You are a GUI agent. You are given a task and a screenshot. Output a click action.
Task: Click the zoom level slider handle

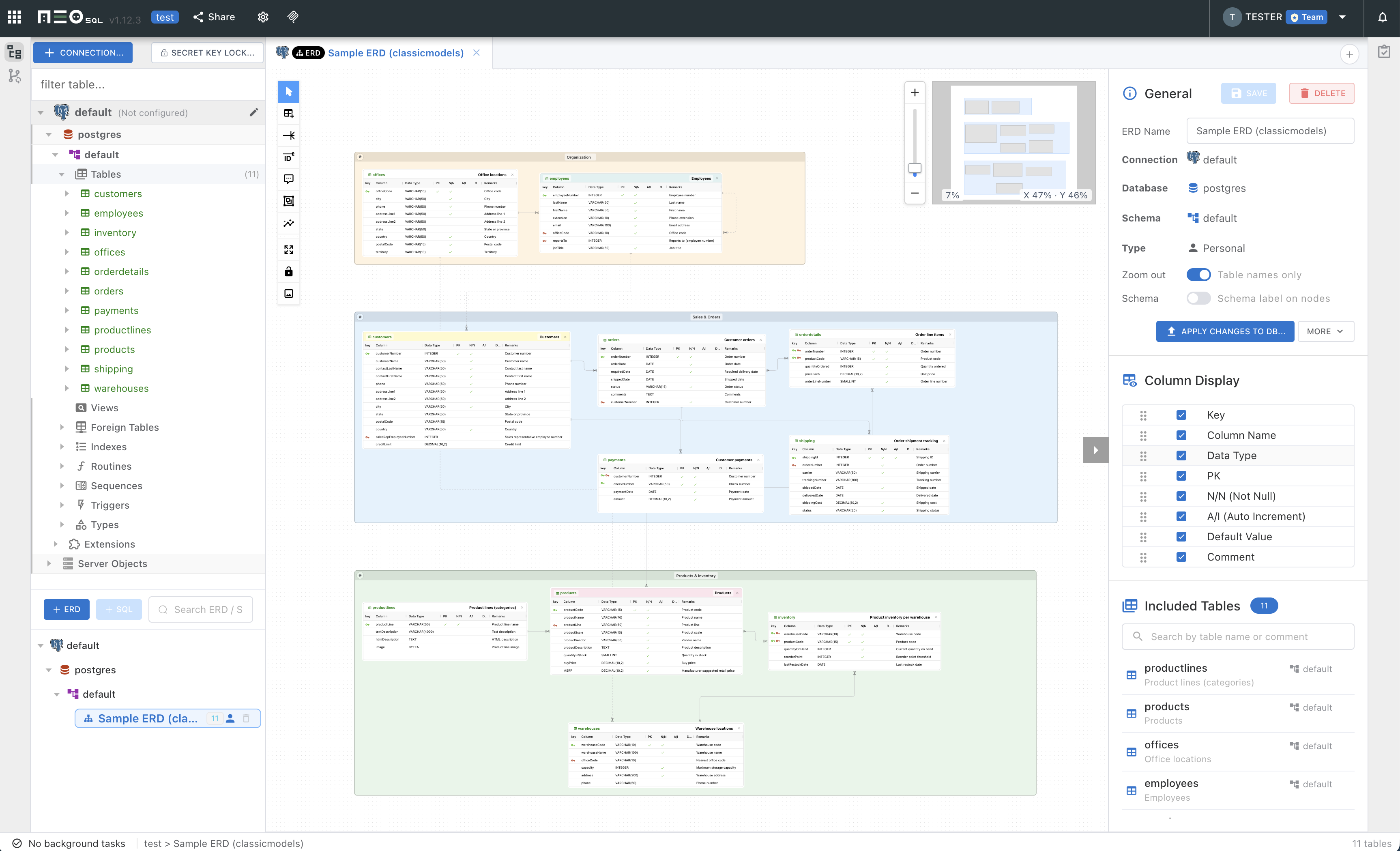click(915, 168)
